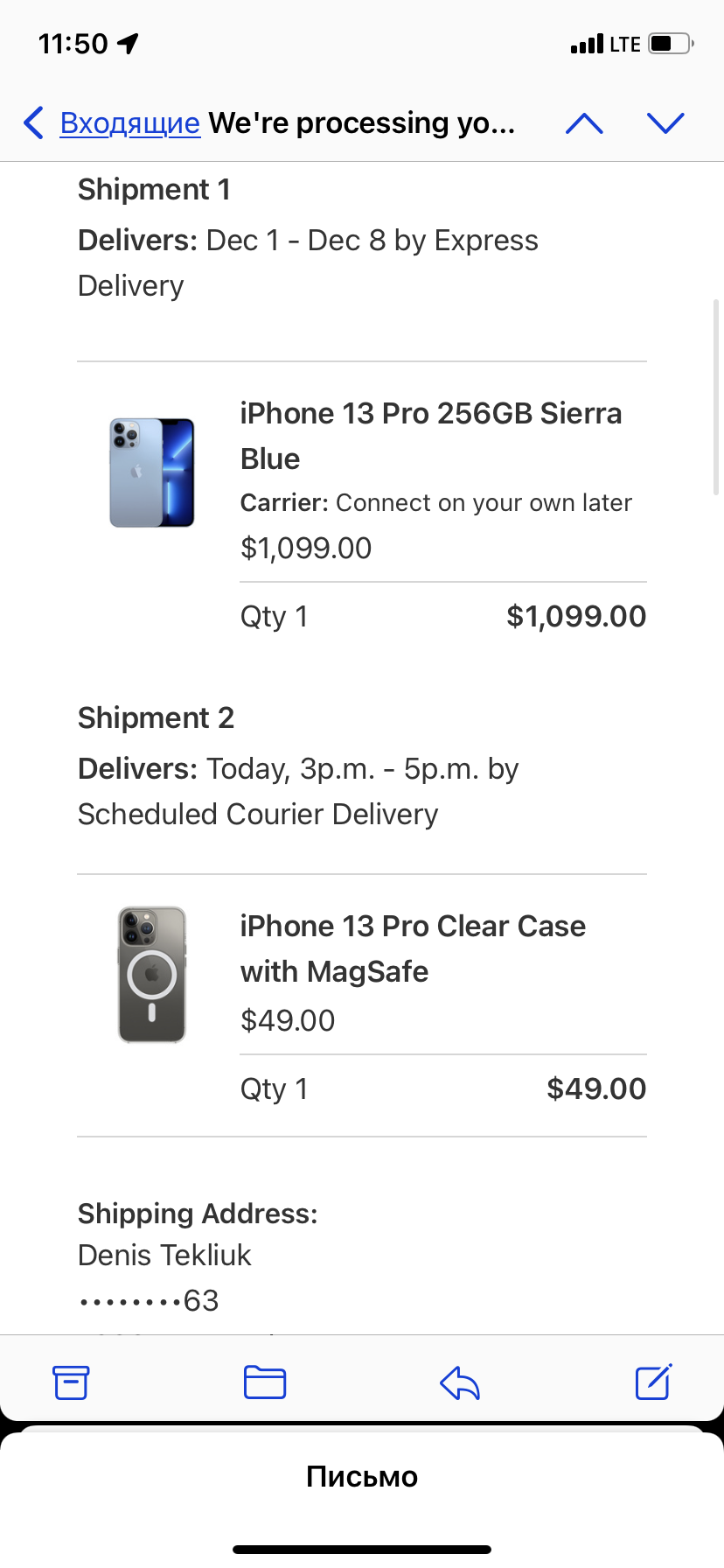The width and height of the screenshot is (724, 1568).
Task: Tap the Shipping Address name Denis Tekliuk
Action: [x=164, y=1255]
